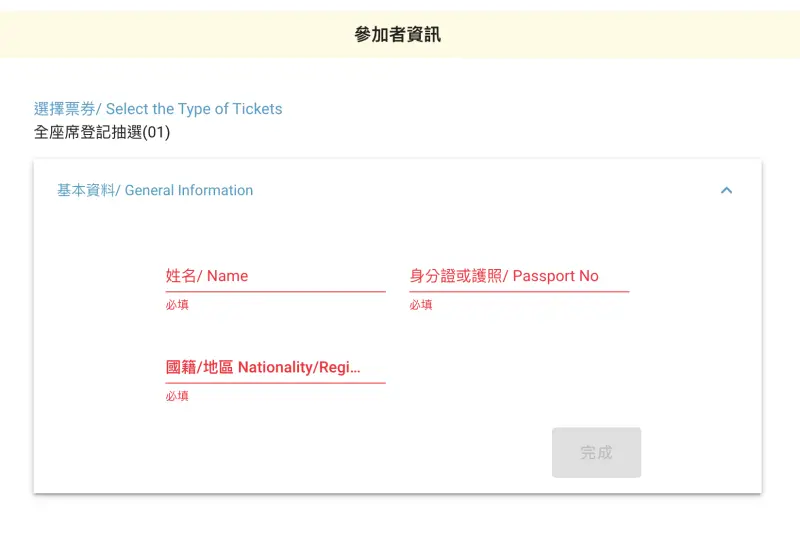The image size is (800, 538).
Task: Click 選擇票券/ Select the Type of Tickets label
Action: click(x=158, y=109)
